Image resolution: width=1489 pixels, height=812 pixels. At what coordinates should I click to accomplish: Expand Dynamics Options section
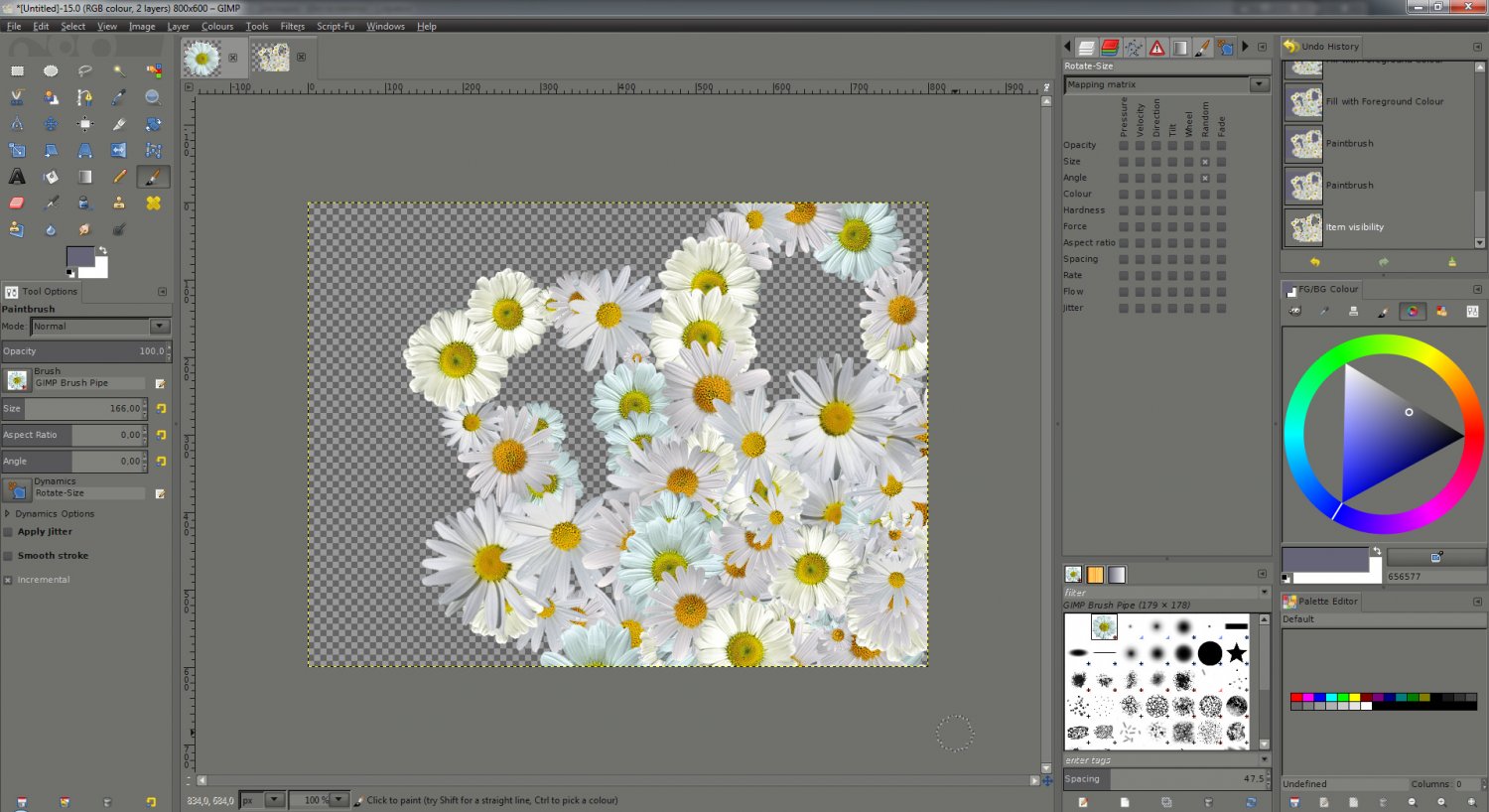click(x=8, y=514)
